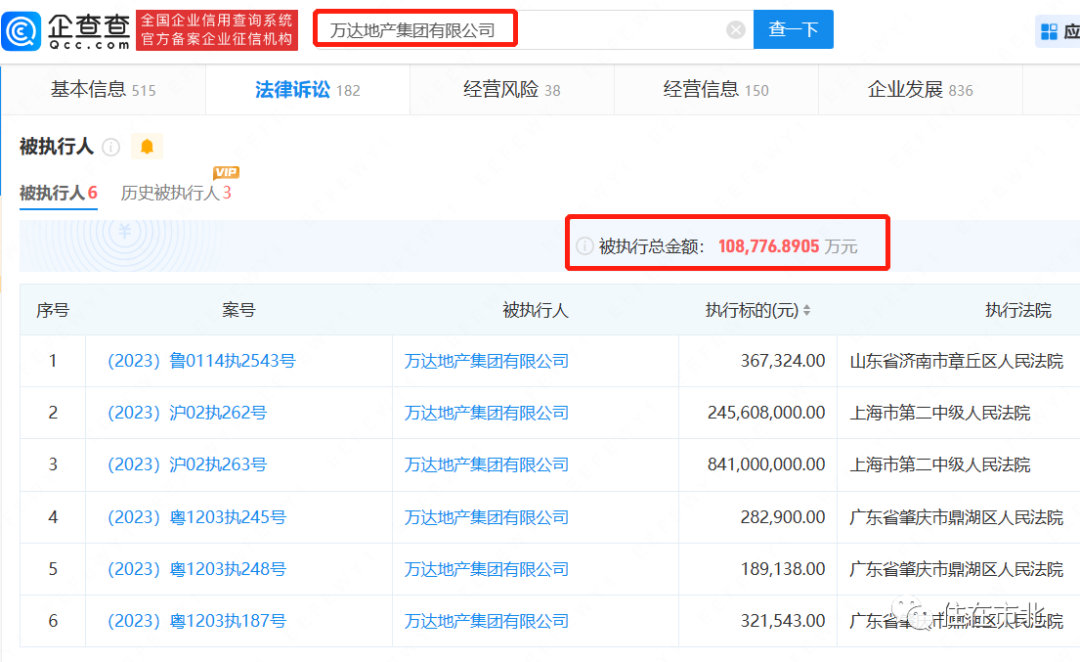Click 广东省肇庆市鼎湖区人民法院 in row 5
The width and height of the screenshot is (1080, 662).
[957, 569]
